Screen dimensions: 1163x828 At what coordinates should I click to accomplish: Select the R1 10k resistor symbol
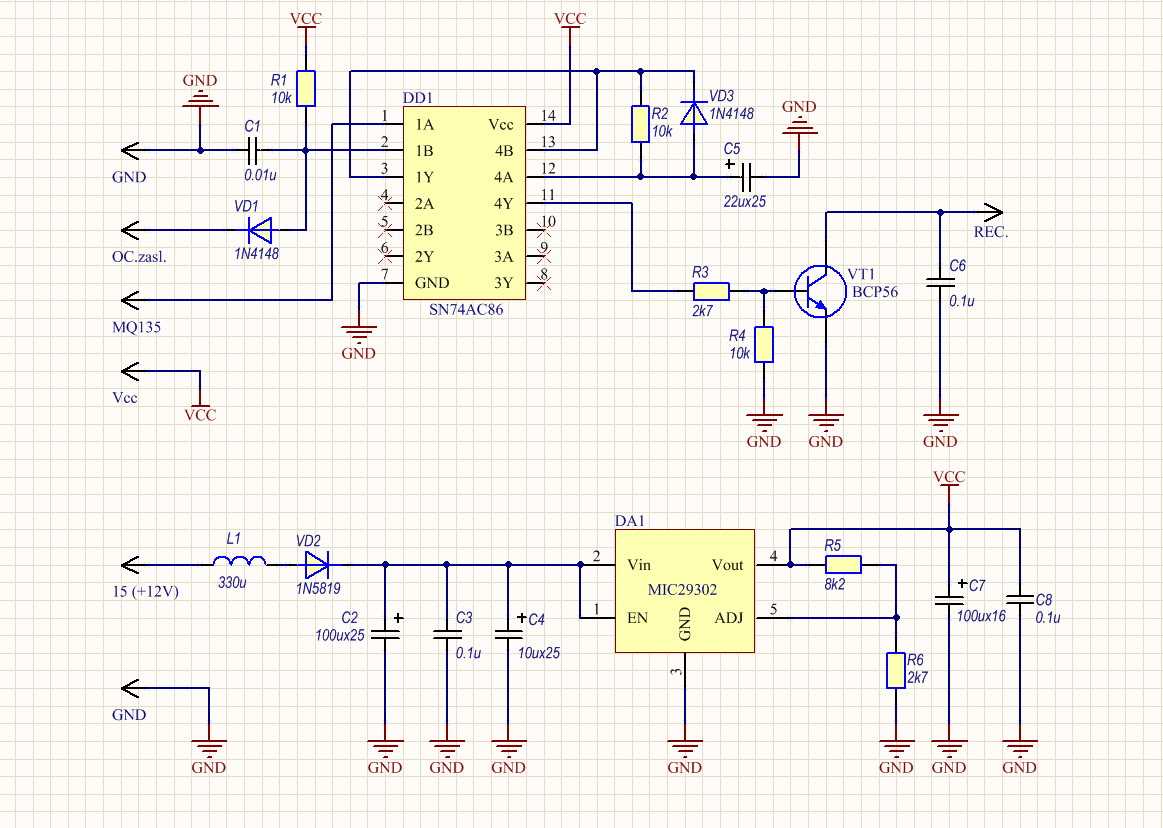[306, 88]
